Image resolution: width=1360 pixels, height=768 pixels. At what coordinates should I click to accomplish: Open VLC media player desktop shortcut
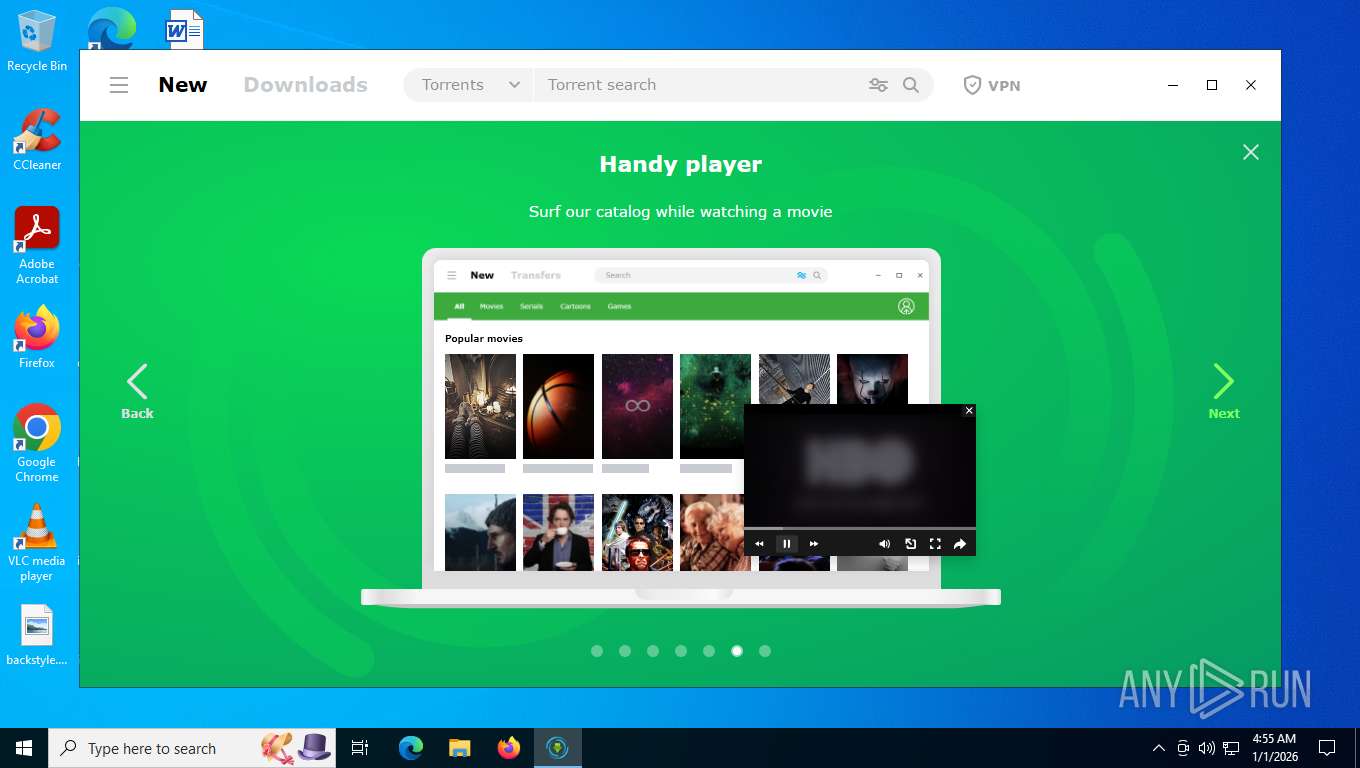pyautogui.click(x=37, y=542)
